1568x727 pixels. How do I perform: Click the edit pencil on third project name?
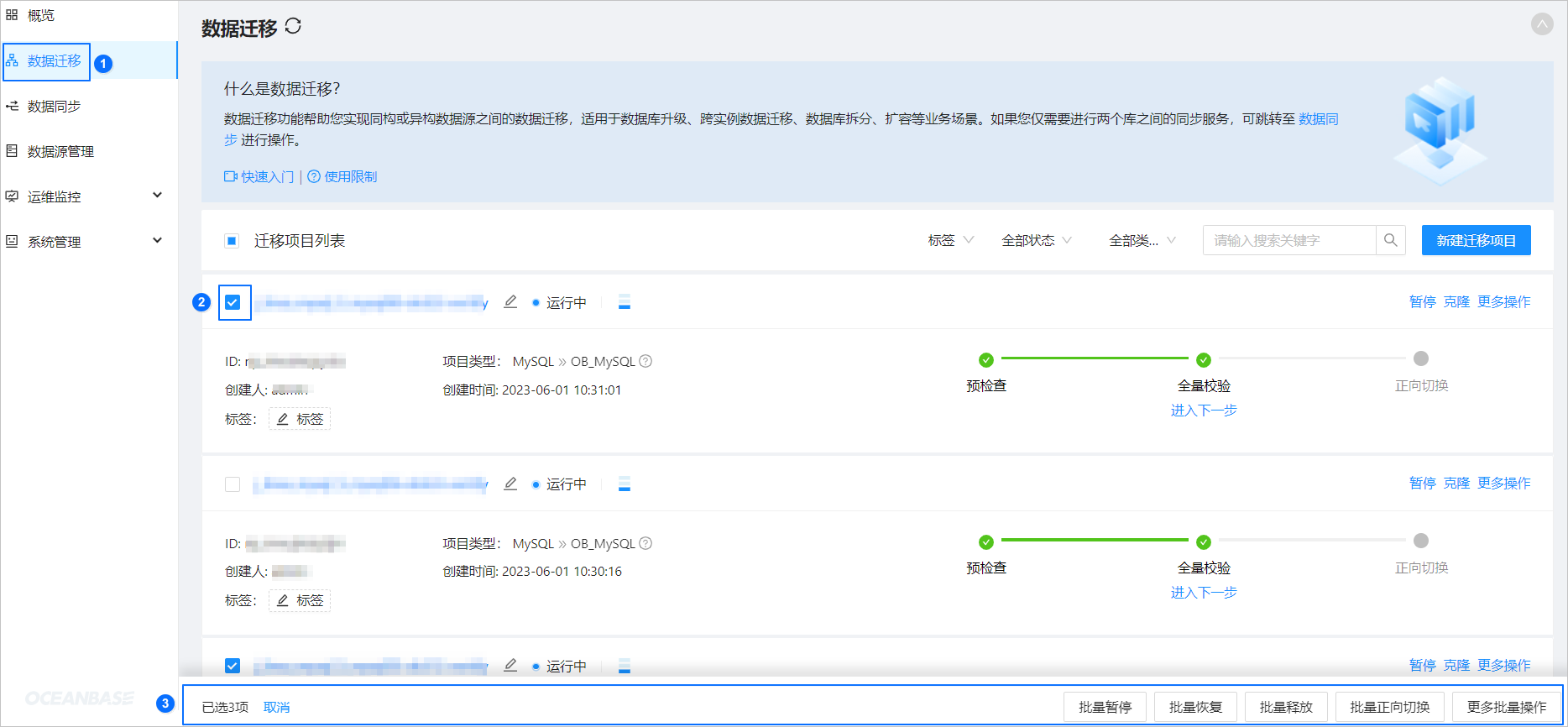tap(510, 665)
